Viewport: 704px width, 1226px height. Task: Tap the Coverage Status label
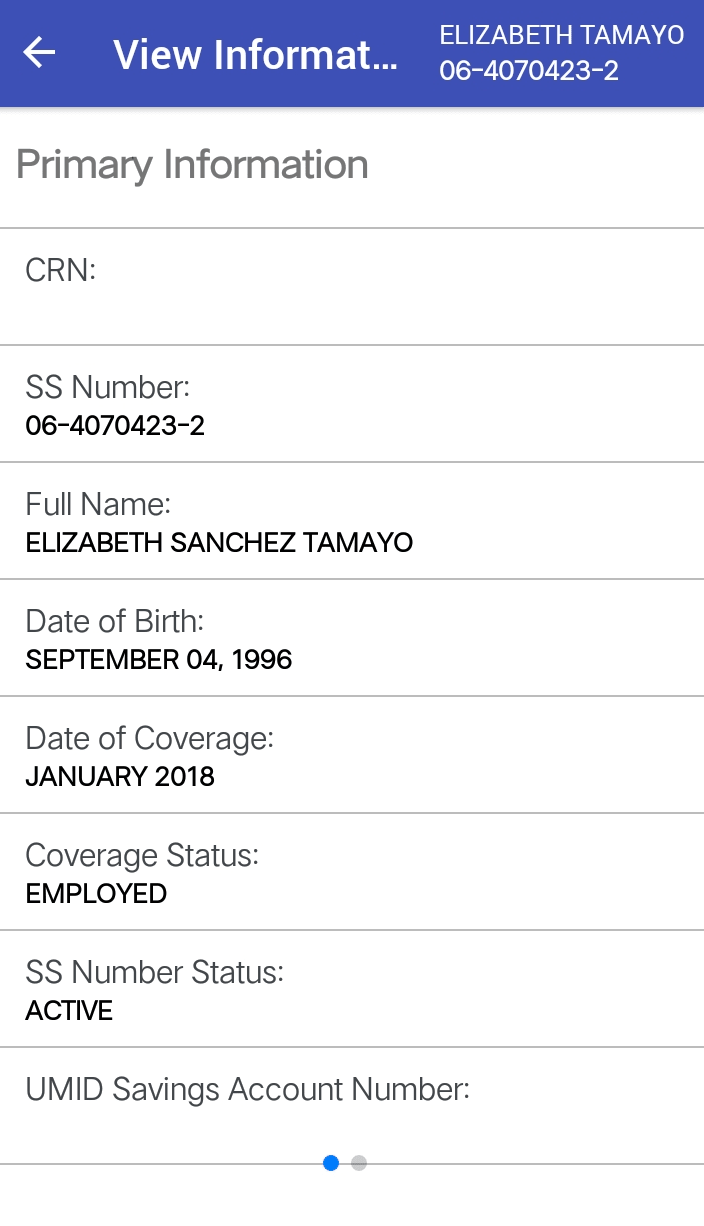pyautogui.click(x=142, y=855)
